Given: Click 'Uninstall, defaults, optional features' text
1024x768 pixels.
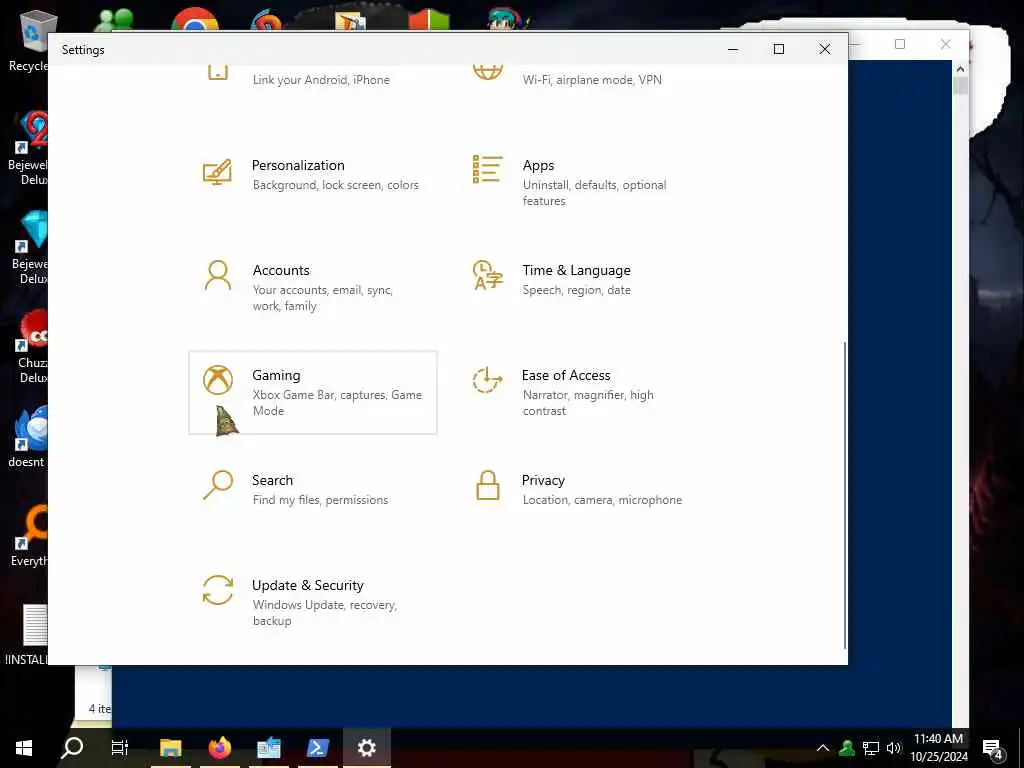Looking at the screenshot, I should tap(594, 193).
